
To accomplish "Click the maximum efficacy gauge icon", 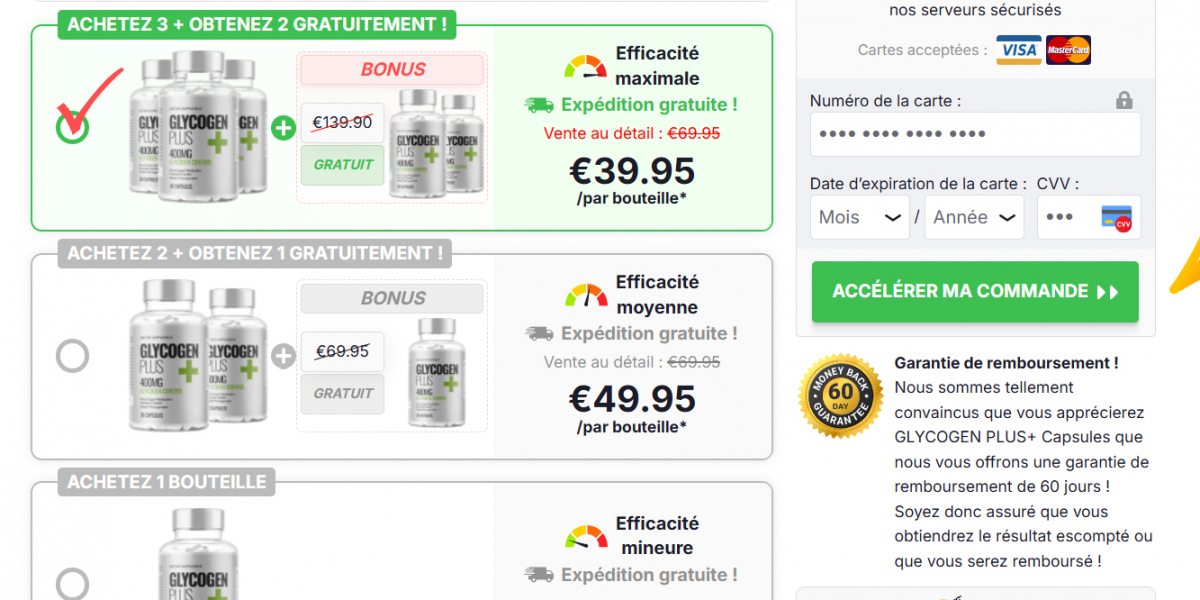I will tap(585, 66).
